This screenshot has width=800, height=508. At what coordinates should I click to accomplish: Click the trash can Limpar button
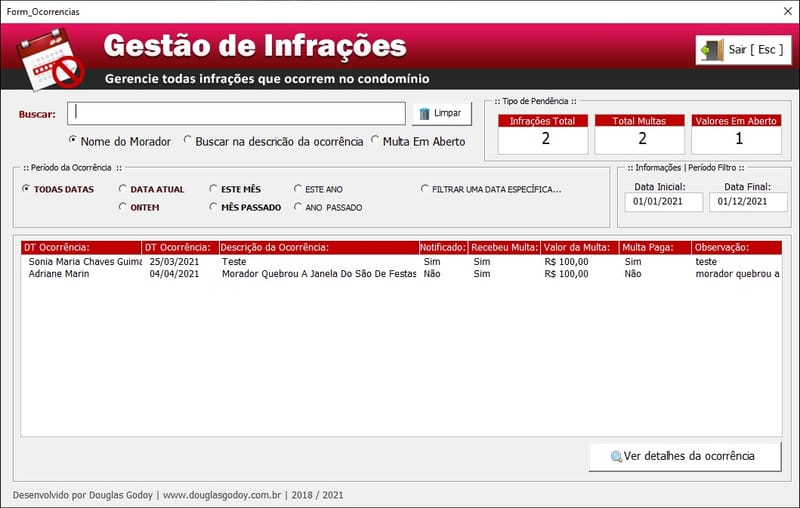[x=441, y=113]
